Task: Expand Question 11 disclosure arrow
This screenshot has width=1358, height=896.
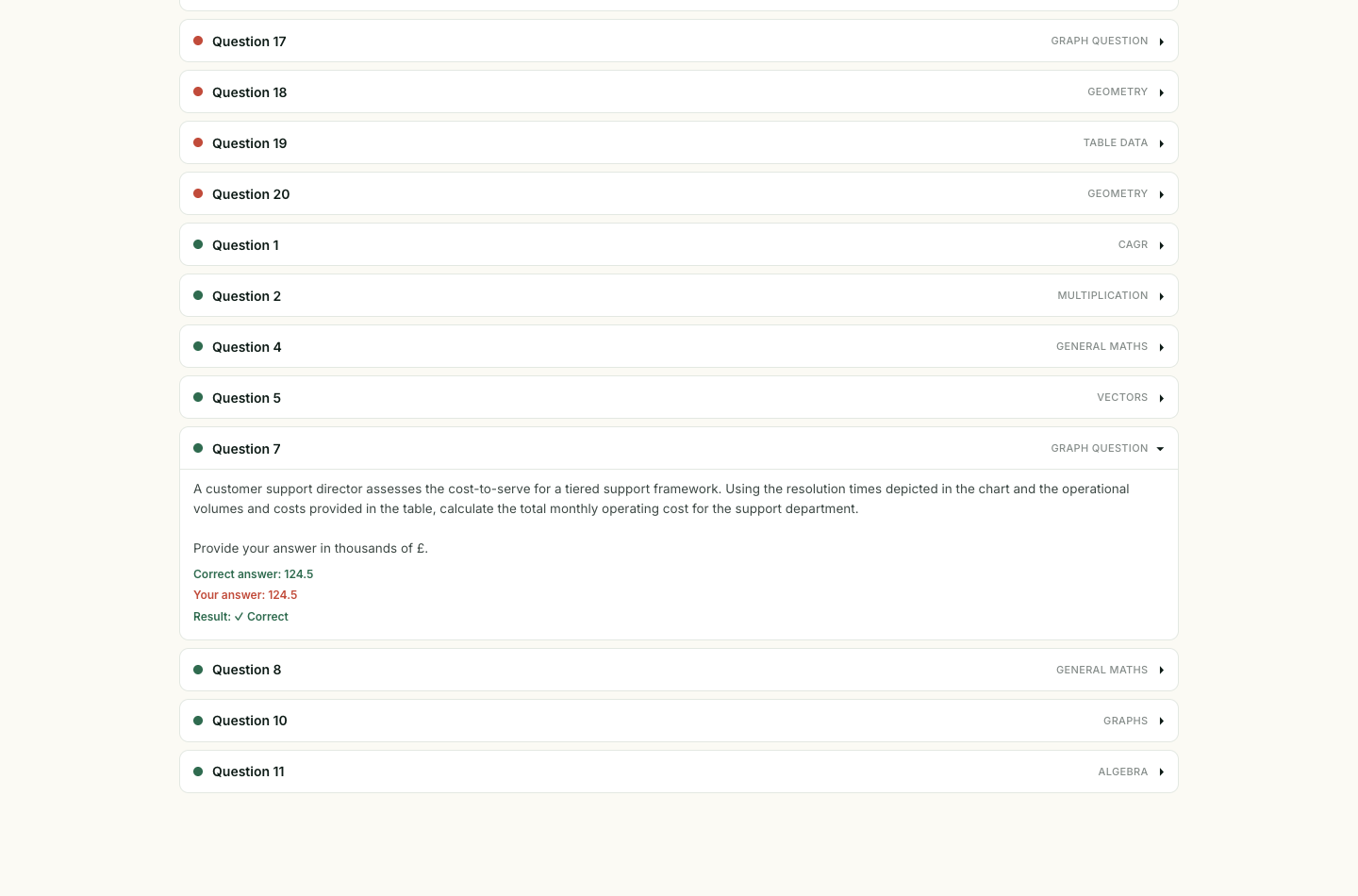Action: [x=1161, y=772]
